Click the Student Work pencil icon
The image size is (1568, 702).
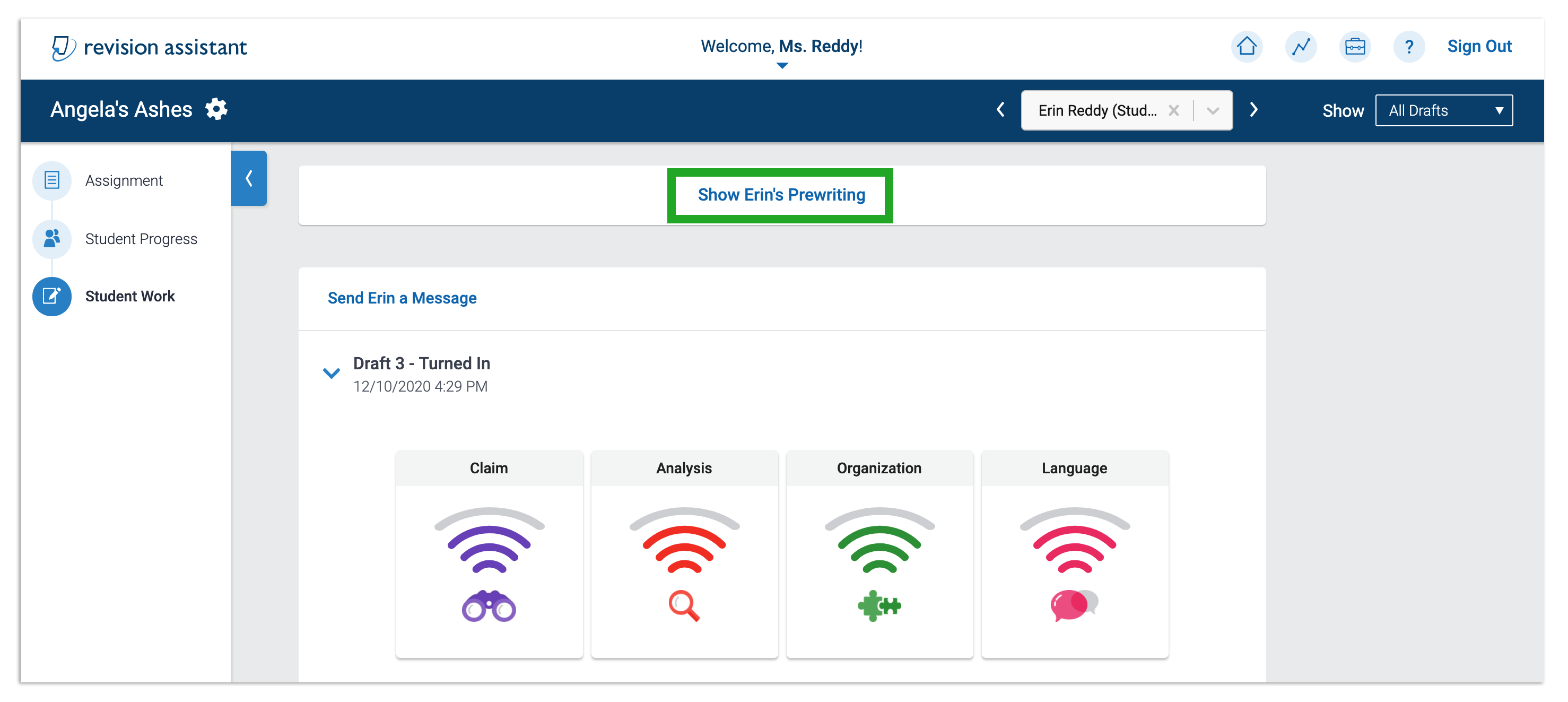coord(52,296)
